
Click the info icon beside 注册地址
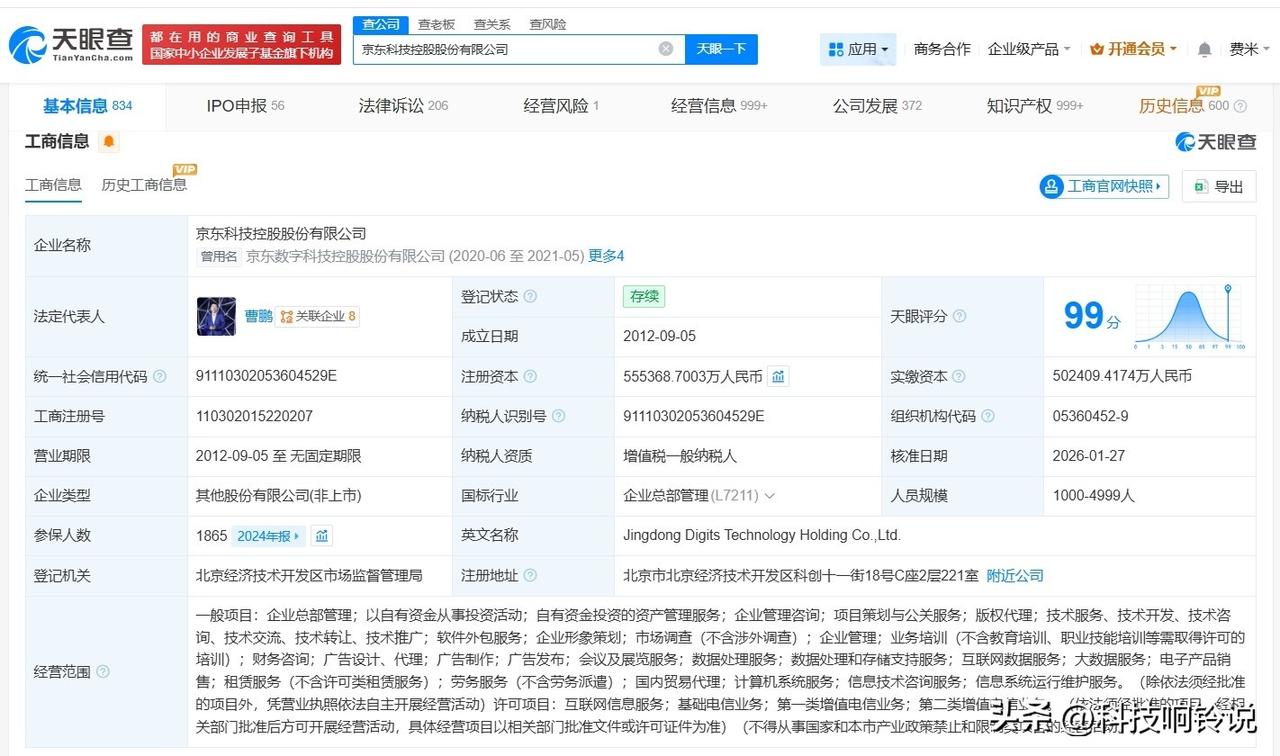pos(530,576)
